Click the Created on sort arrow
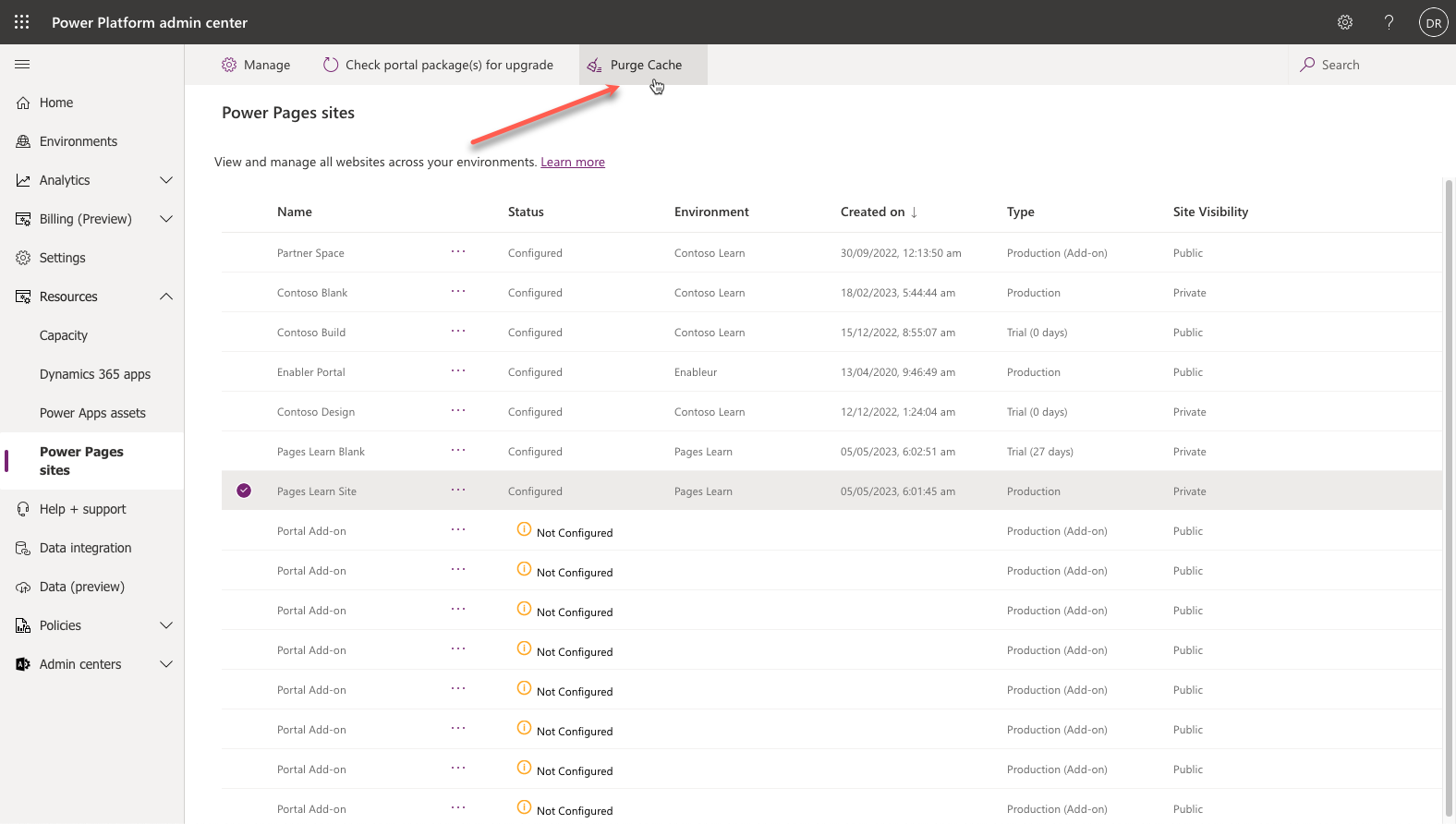The height and width of the screenshot is (824, 1456). tap(914, 212)
